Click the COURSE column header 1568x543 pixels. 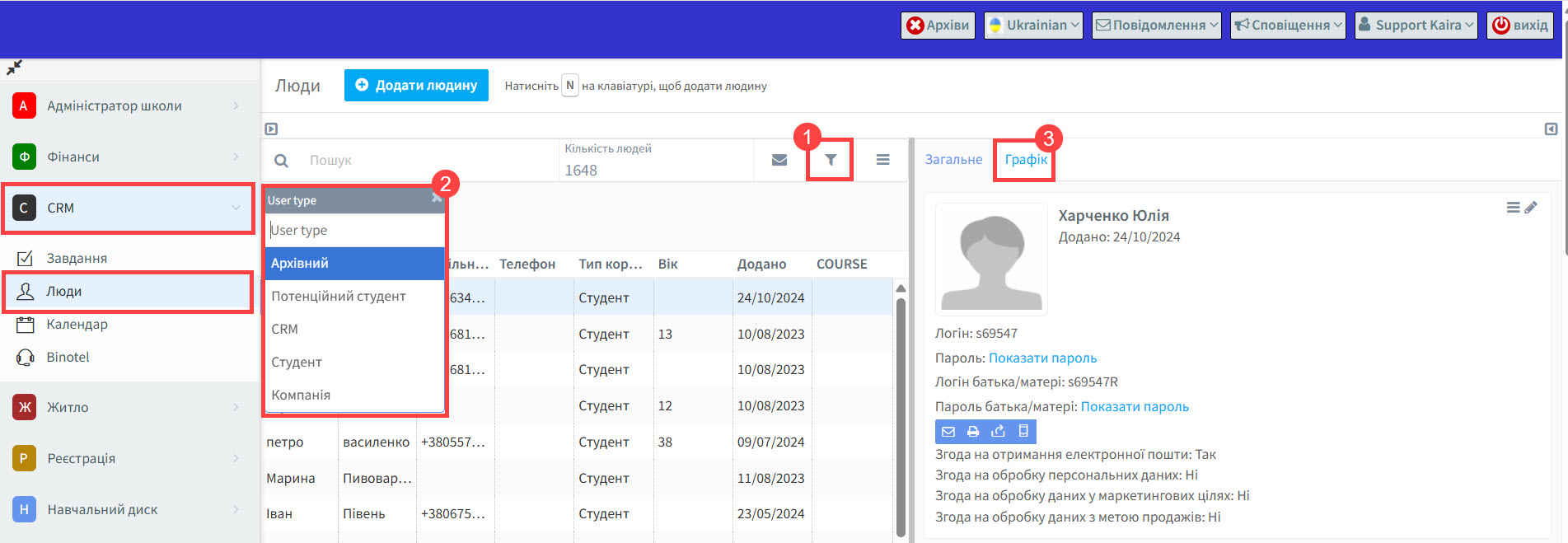tap(842, 264)
